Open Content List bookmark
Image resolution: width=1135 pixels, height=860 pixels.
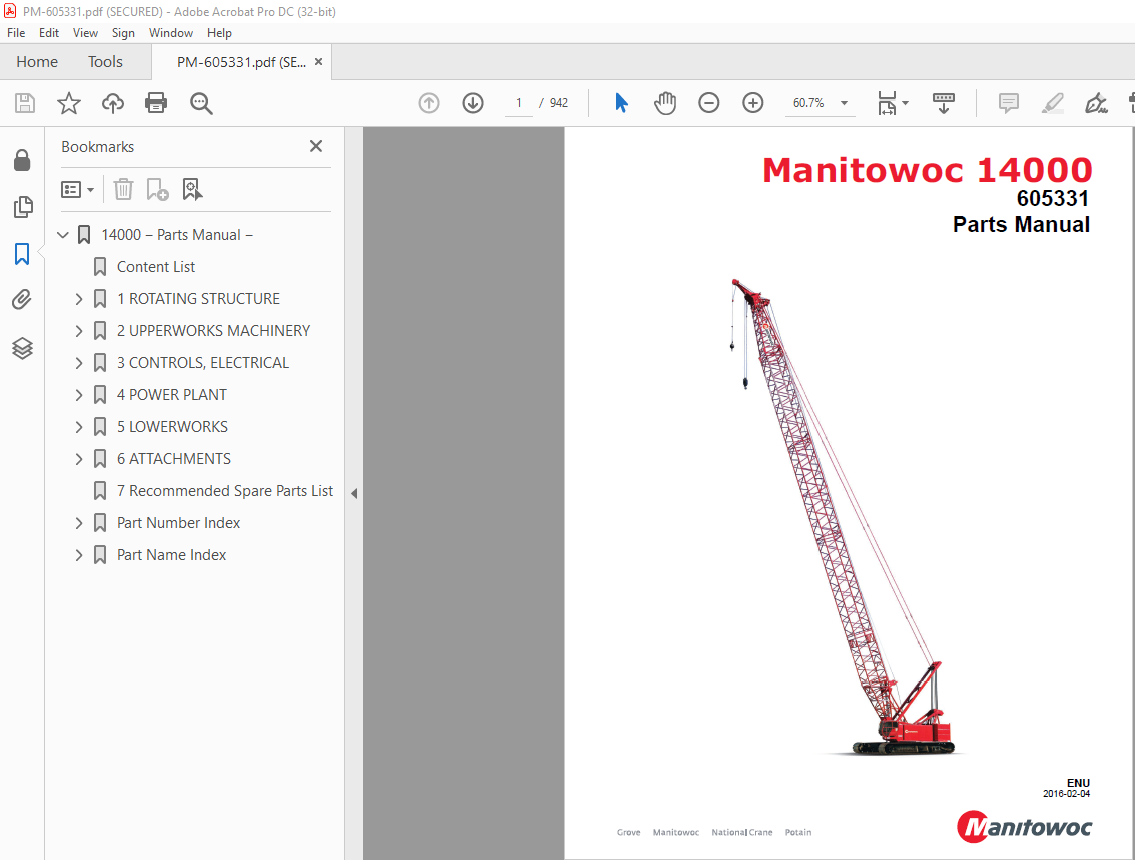click(156, 267)
